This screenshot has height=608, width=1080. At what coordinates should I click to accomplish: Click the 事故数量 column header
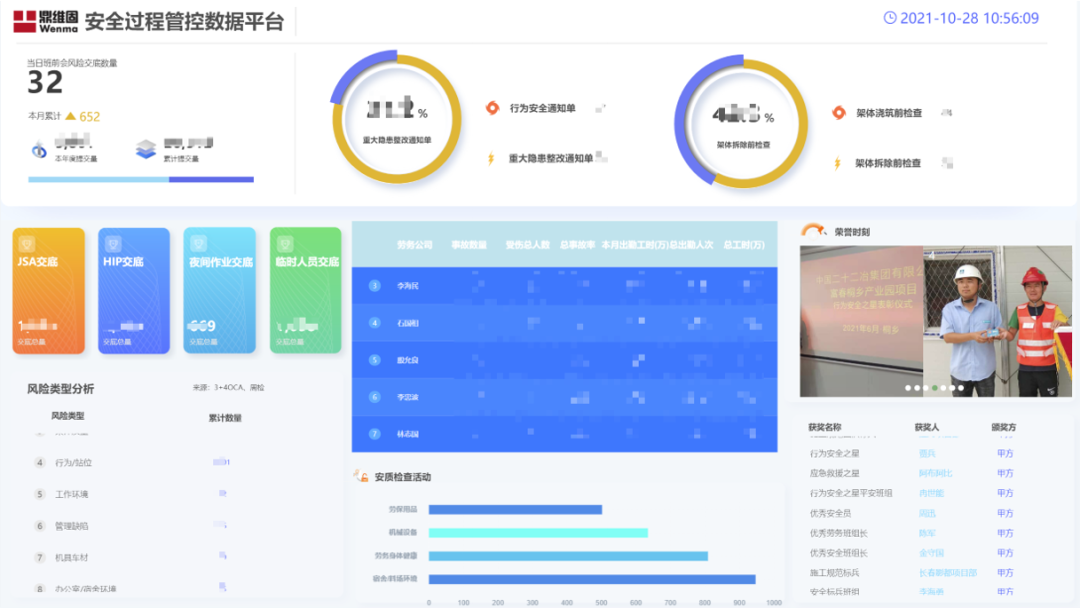pyautogui.click(x=469, y=244)
